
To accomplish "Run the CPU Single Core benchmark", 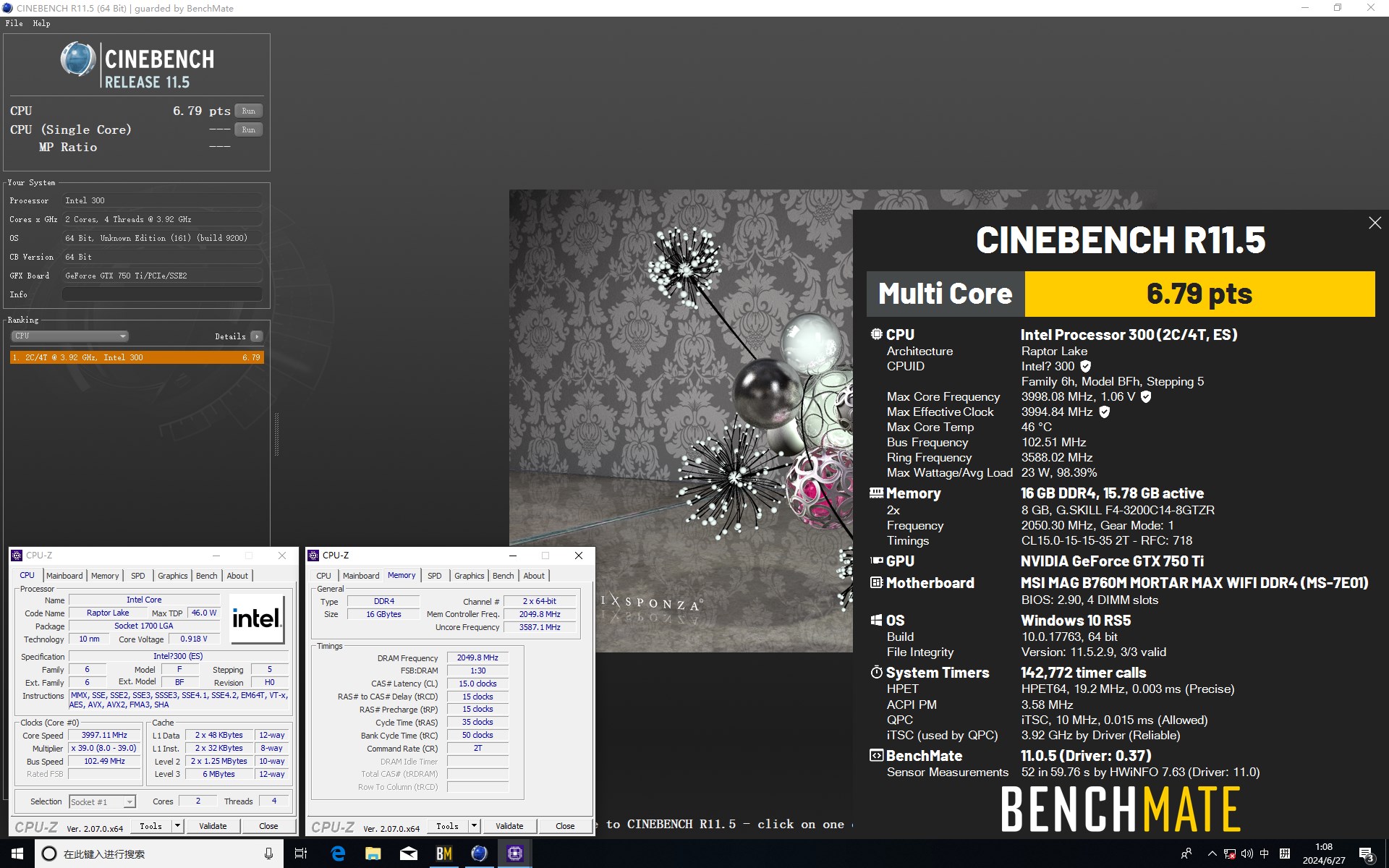I will 248,129.
